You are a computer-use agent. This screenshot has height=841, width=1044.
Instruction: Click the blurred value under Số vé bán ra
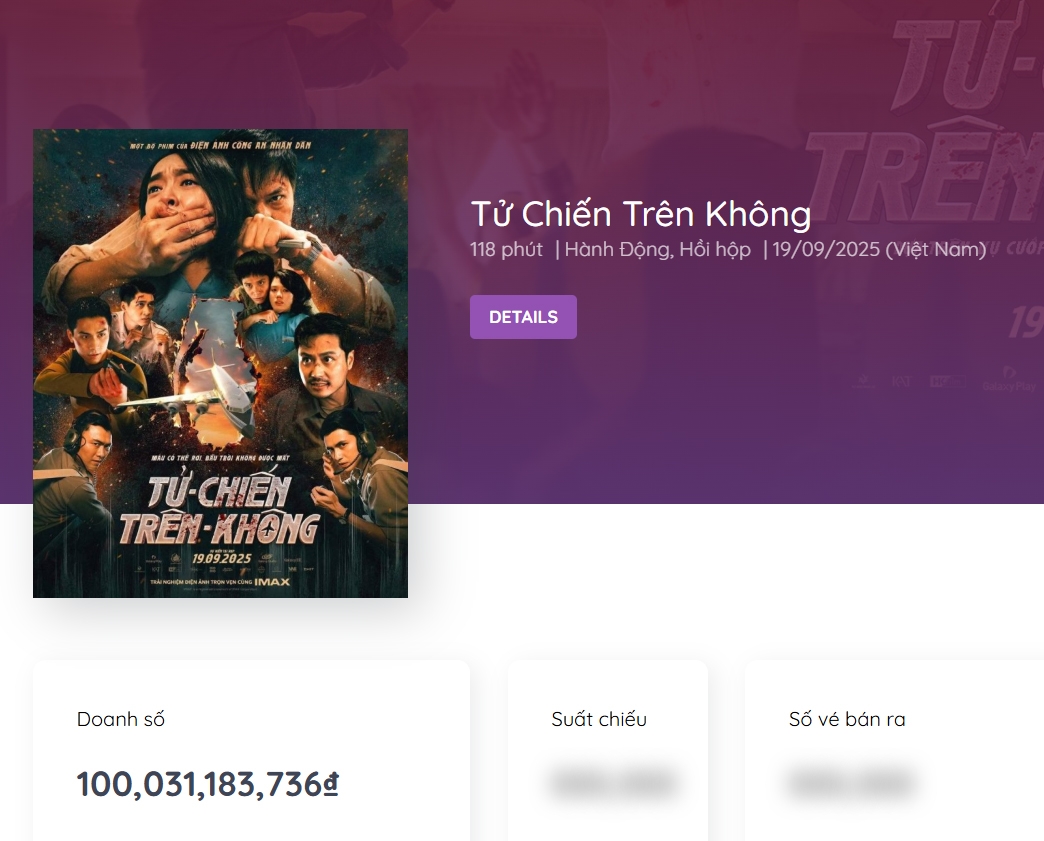click(x=849, y=786)
